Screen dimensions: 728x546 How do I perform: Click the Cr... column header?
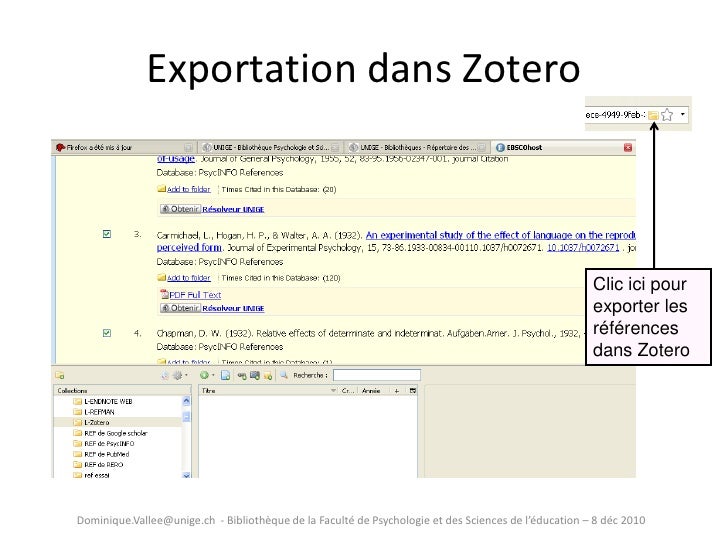(348, 390)
